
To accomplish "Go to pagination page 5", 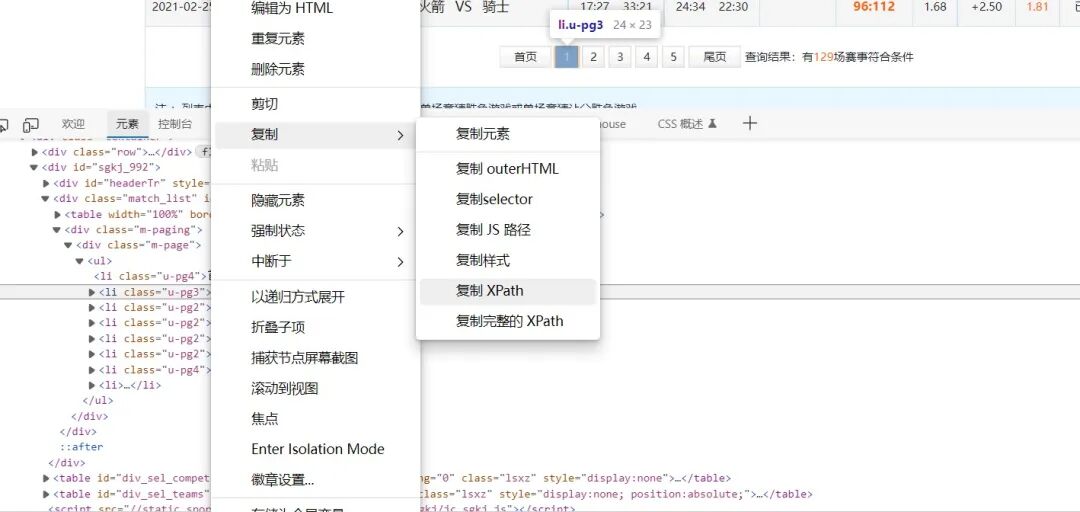I will coord(673,57).
